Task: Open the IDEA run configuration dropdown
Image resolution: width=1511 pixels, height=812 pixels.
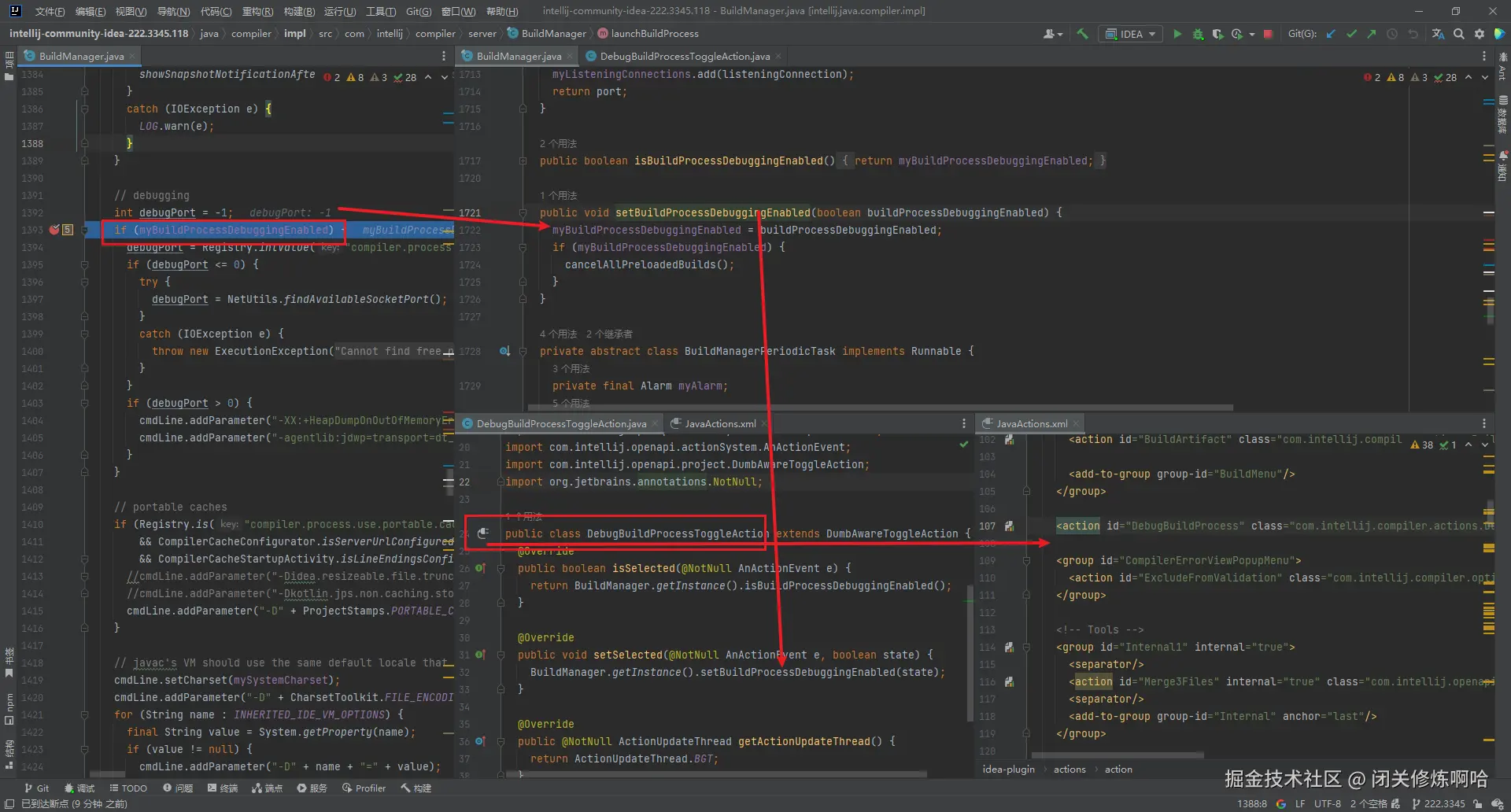Action: click(1131, 34)
